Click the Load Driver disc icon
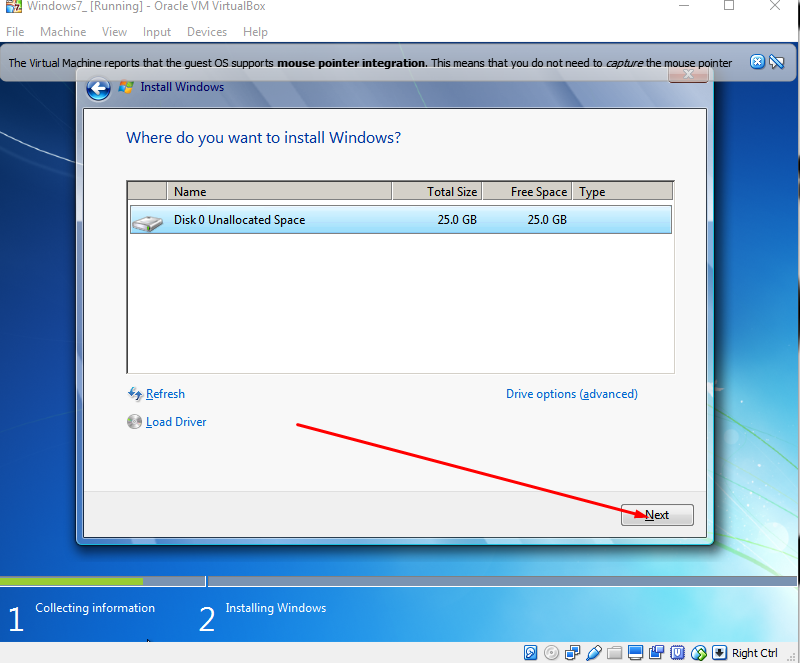 point(134,422)
